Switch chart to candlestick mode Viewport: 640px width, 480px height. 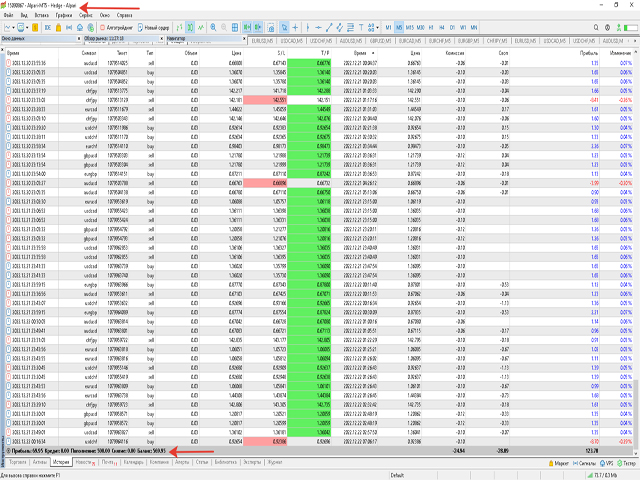190,27
